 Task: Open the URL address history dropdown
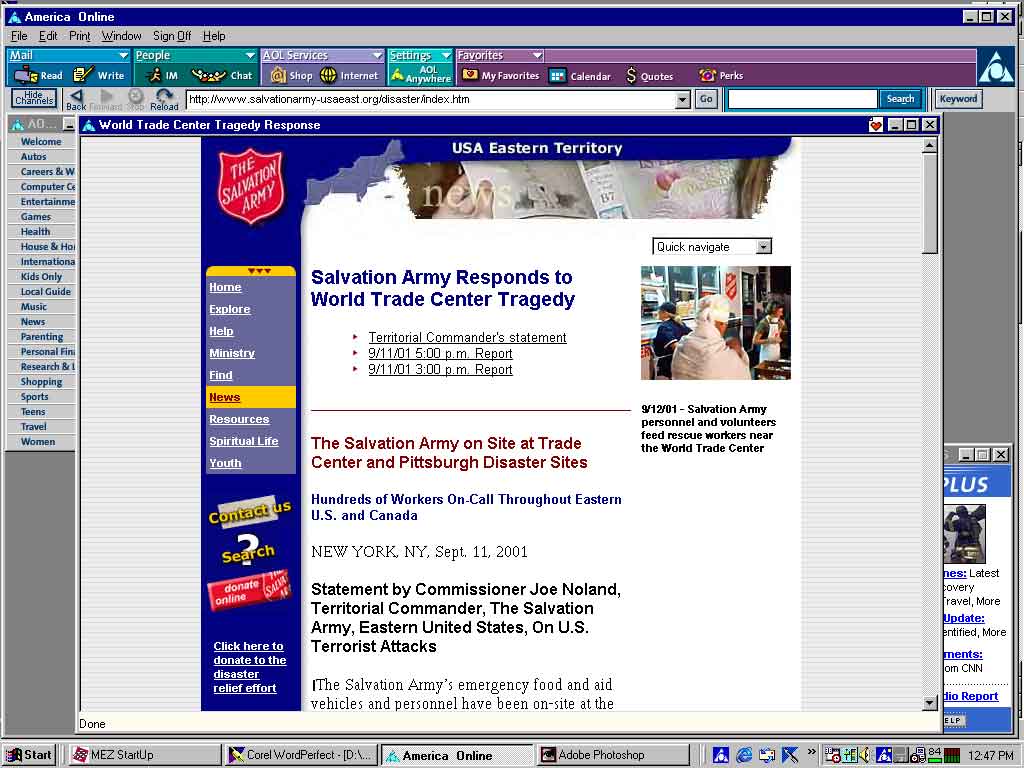click(682, 99)
